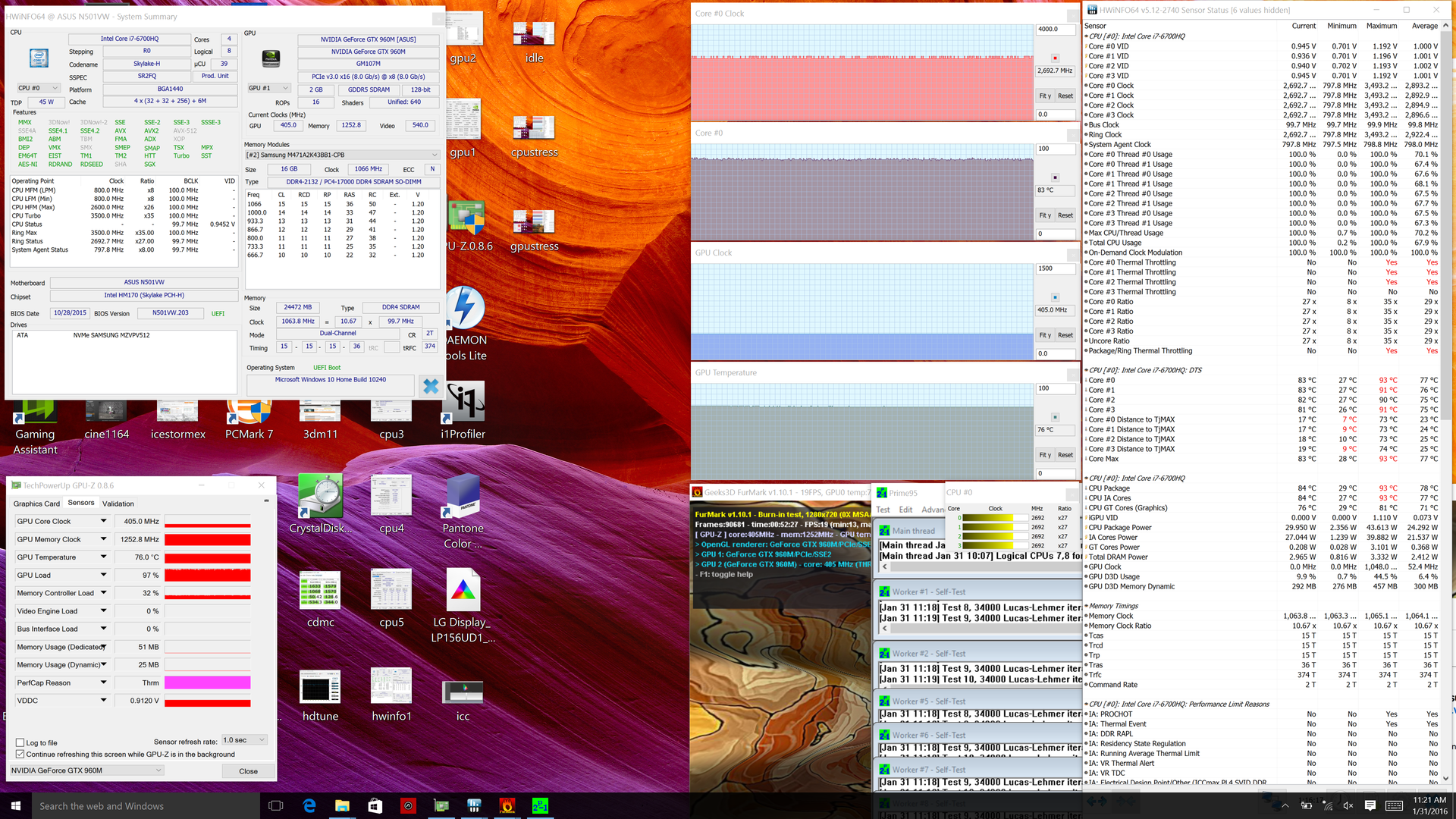This screenshot has width=1456, height=819.
Task: Expand the GPU Temperature sensor dropdown
Action: pyautogui.click(x=104, y=557)
